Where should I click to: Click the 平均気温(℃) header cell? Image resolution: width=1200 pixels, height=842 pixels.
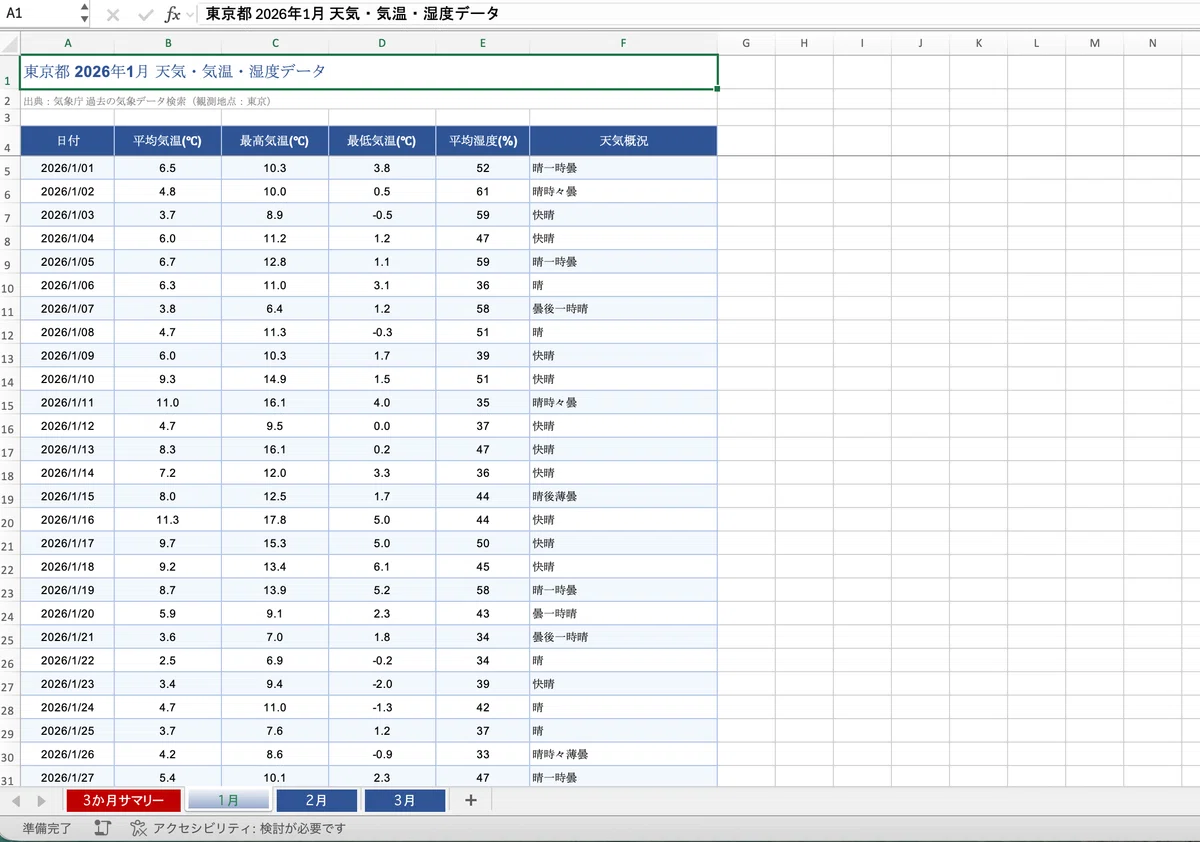(x=168, y=141)
